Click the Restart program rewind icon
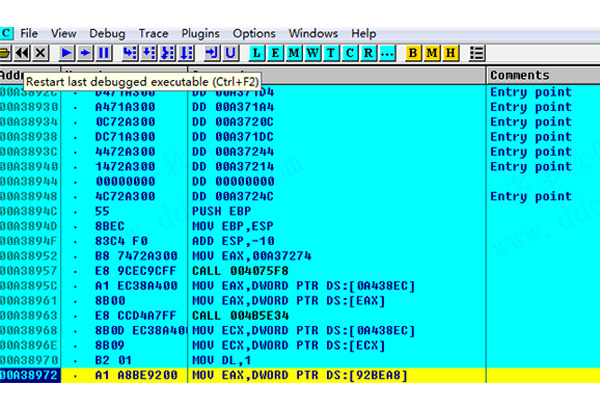This screenshot has width=600, height=410. tap(21, 52)
